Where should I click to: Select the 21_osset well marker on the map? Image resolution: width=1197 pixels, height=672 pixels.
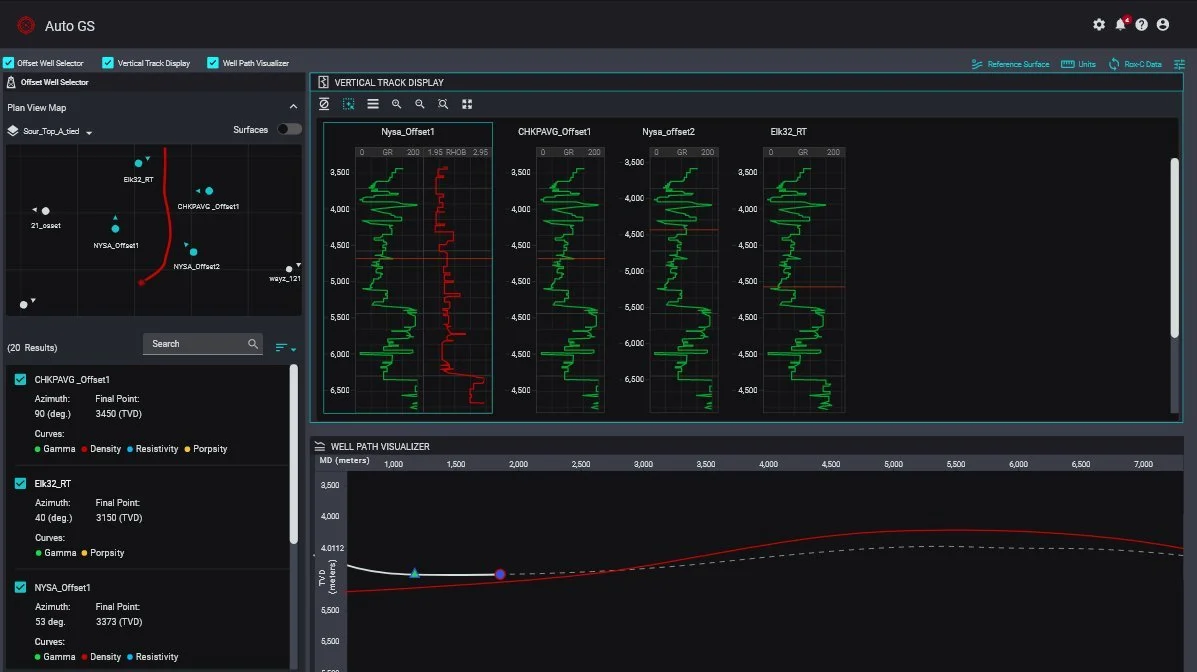46,211
